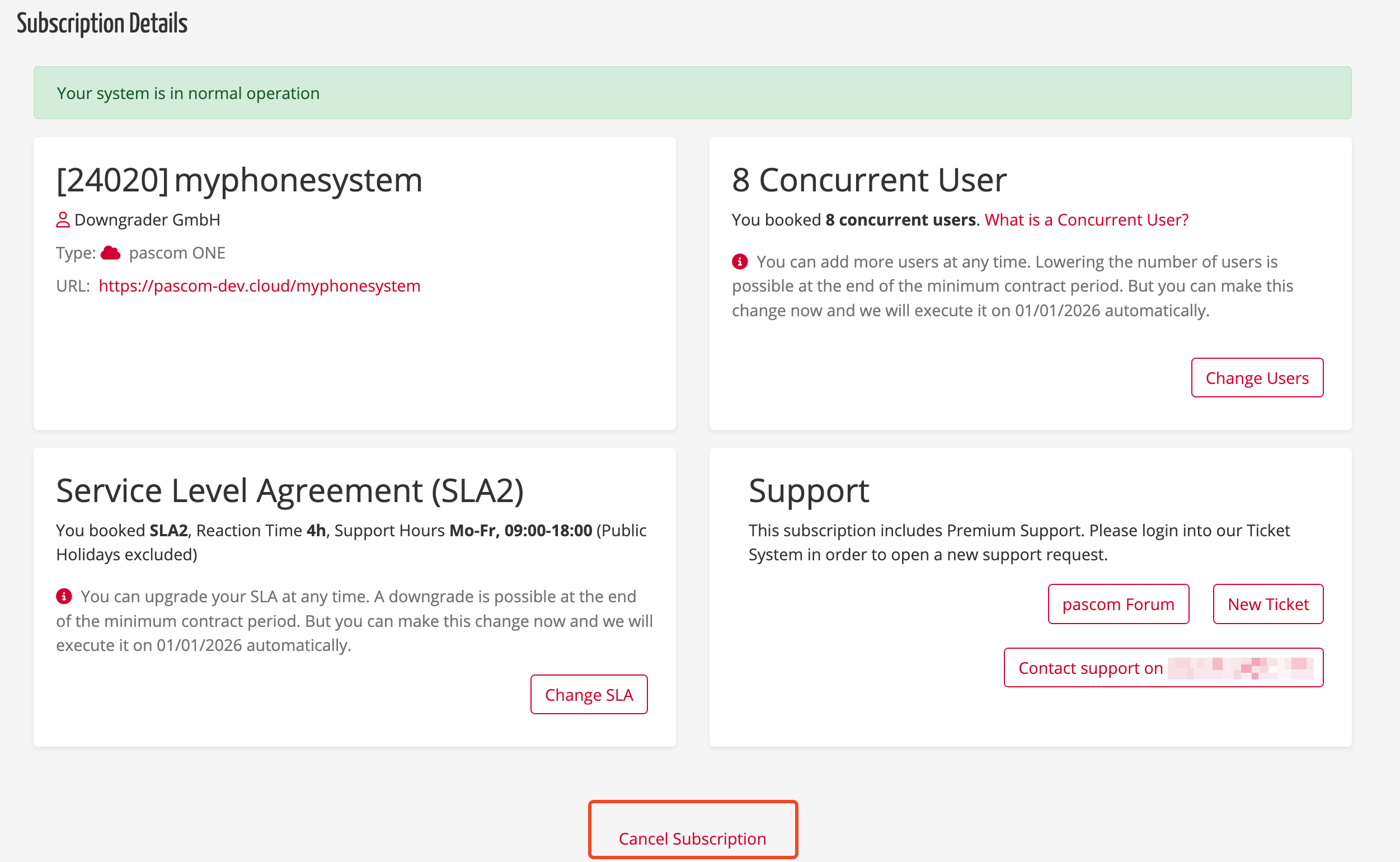Open the pascom Forum
This screenshot has width=1400, height=862.
tap(1118, 604)
